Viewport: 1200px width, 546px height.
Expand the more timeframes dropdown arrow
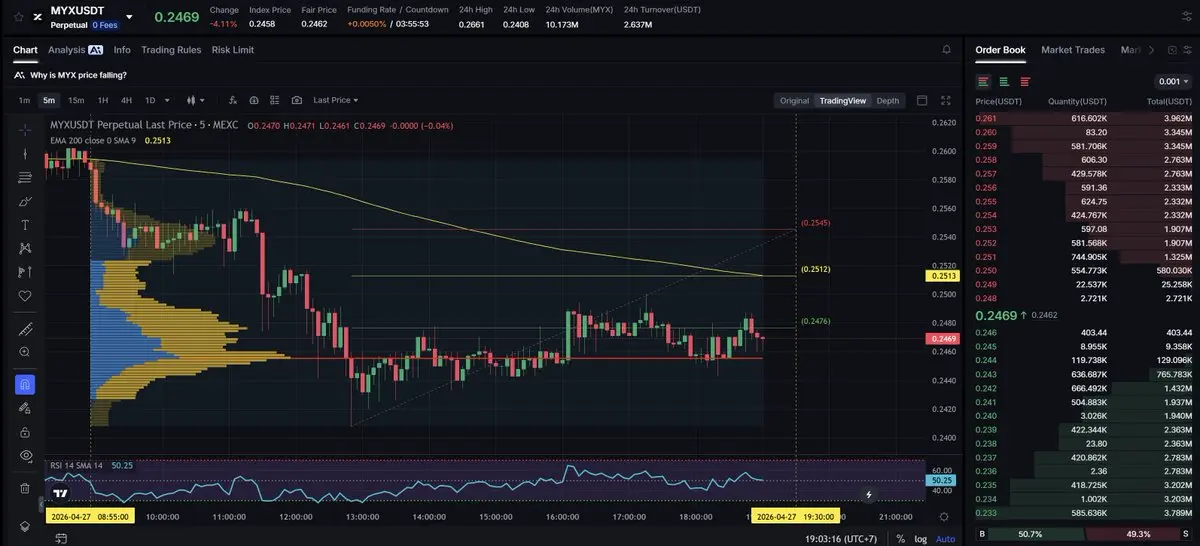tap(167, 100)
